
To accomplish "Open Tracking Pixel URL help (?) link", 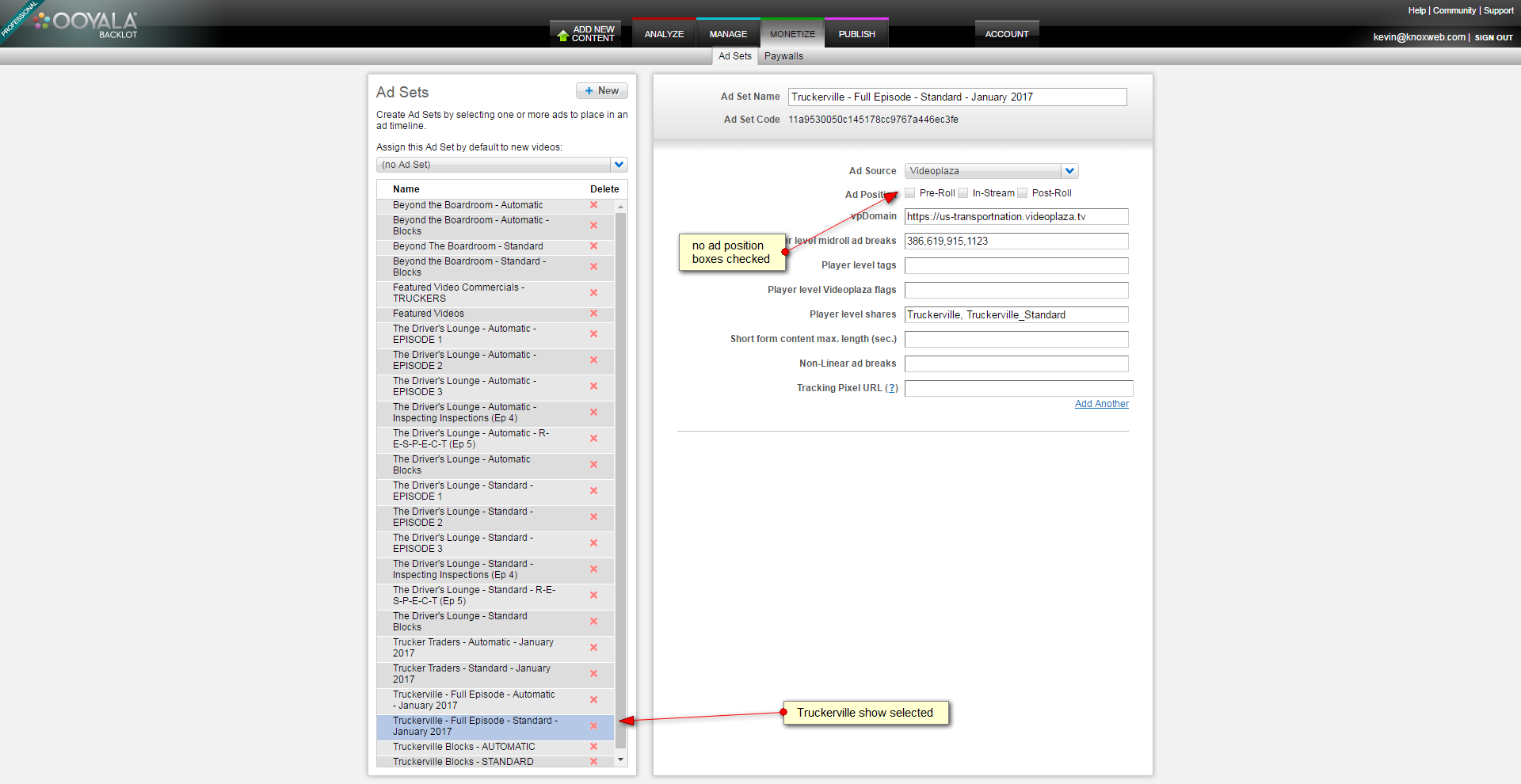I will click(891, 388).
